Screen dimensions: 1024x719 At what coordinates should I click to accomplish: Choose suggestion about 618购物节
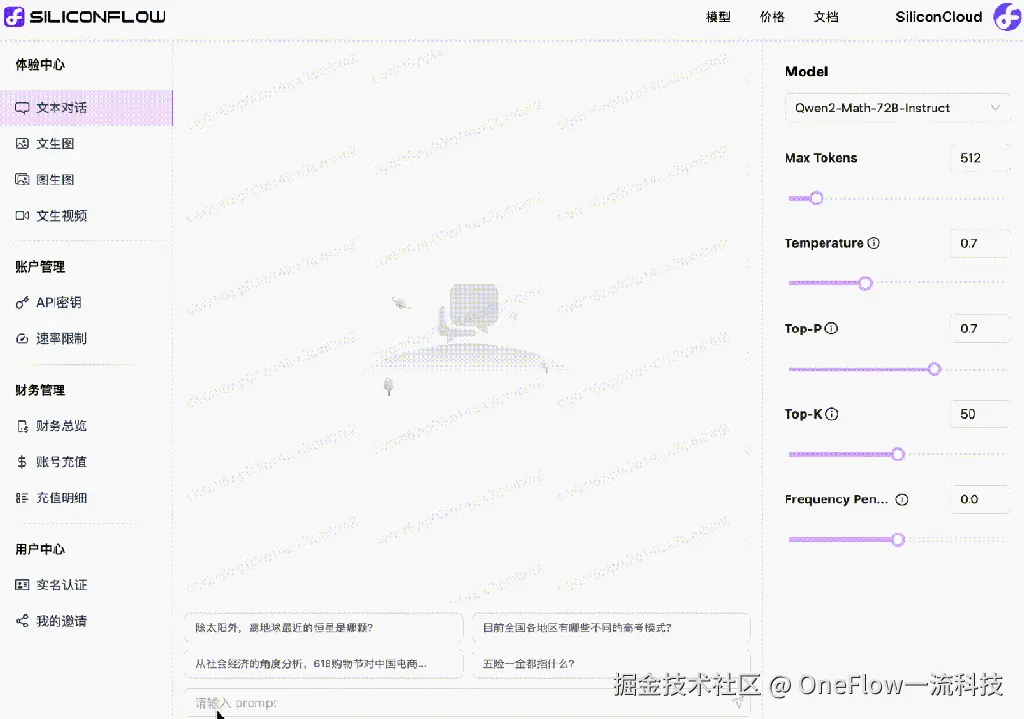324,663
